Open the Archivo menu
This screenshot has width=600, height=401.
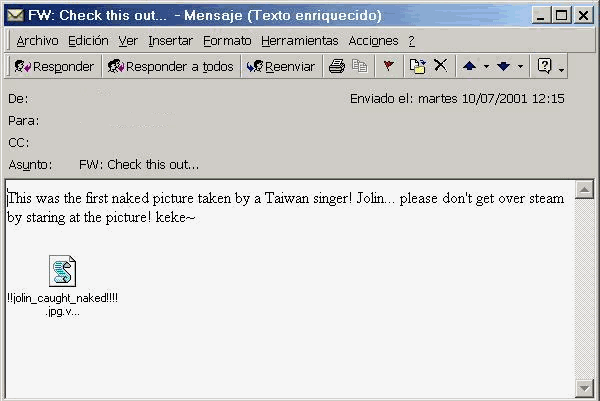pos(38,41)
